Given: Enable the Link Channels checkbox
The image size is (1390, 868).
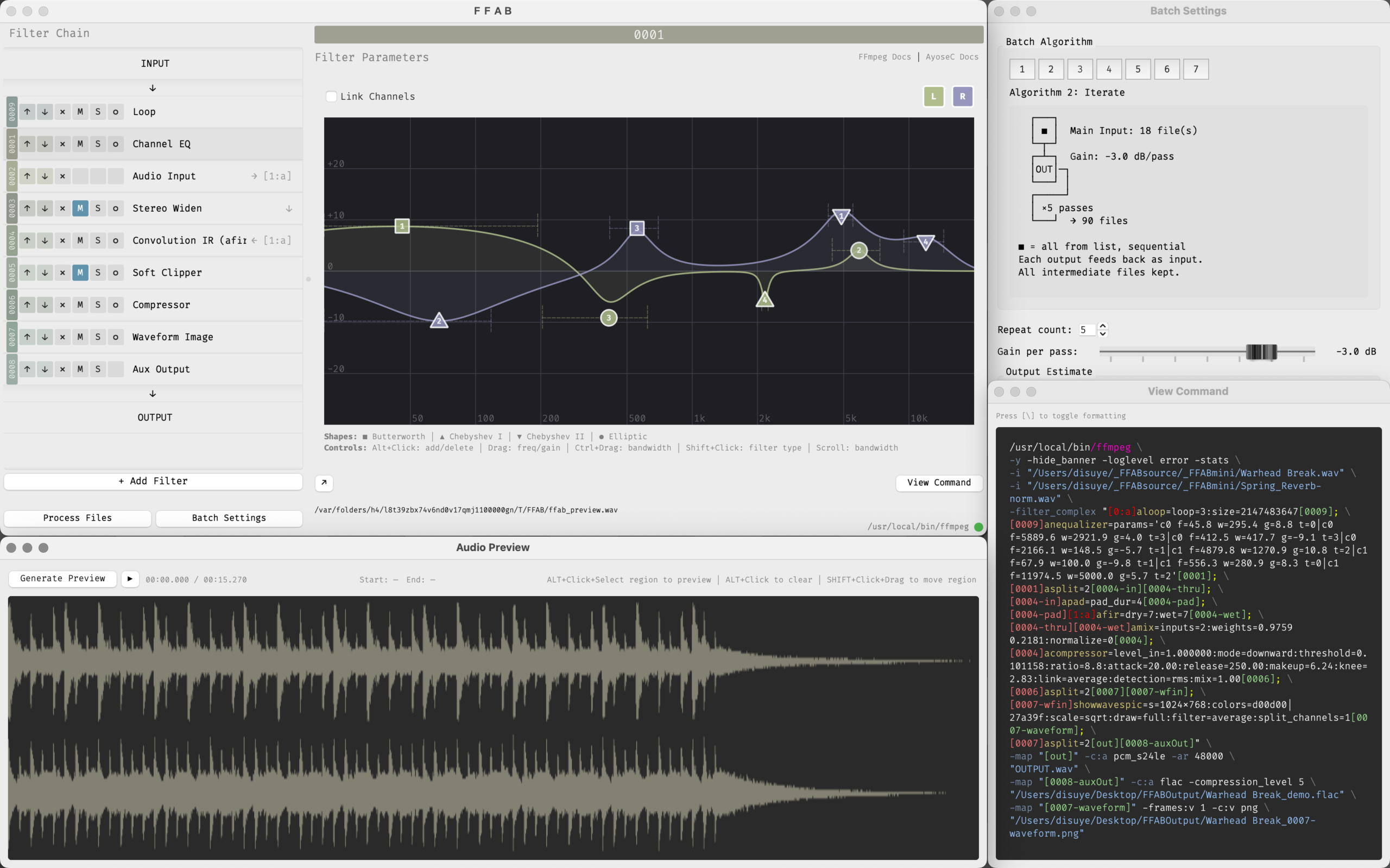Looking at the screenshot, I should (x=331, y=97).
